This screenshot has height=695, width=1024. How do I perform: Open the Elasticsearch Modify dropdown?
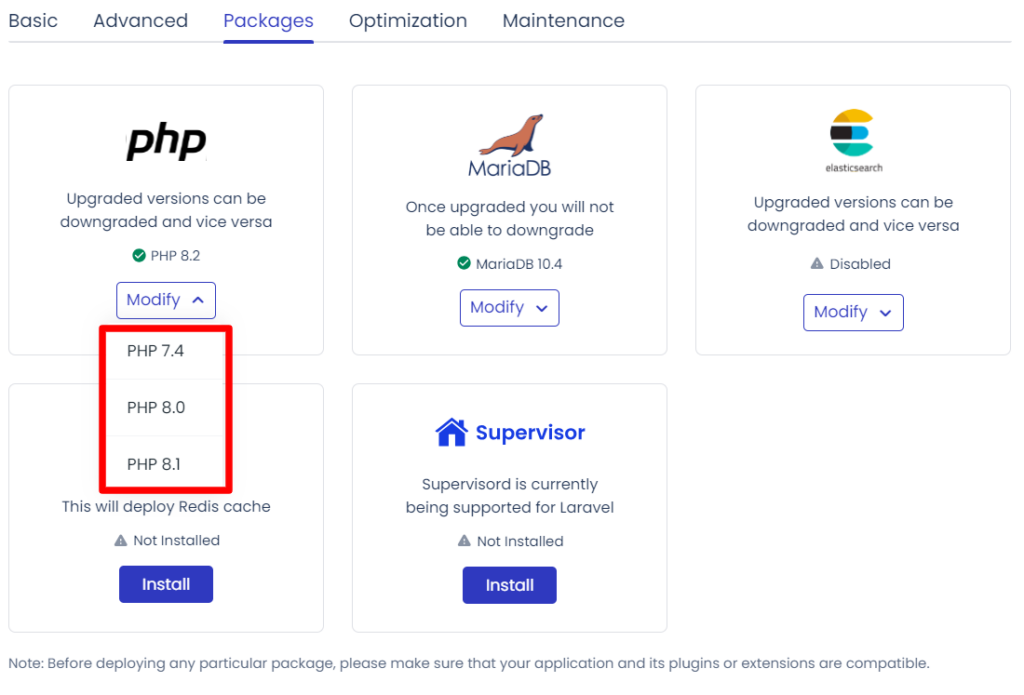click(853, 312)
